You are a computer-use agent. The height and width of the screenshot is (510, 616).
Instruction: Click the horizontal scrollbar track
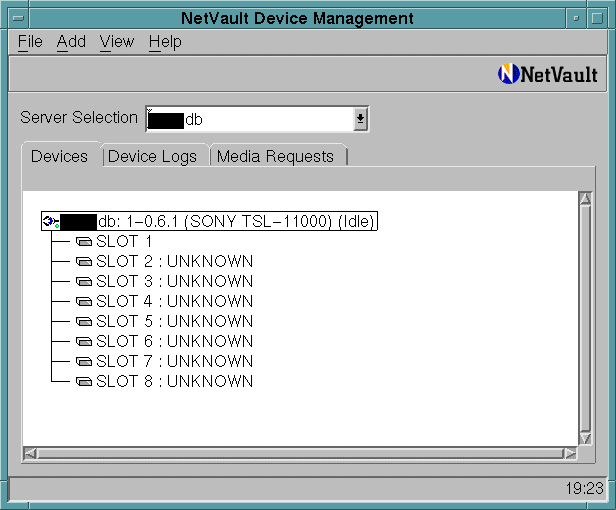pyautogui.click(x=300, y=454)
